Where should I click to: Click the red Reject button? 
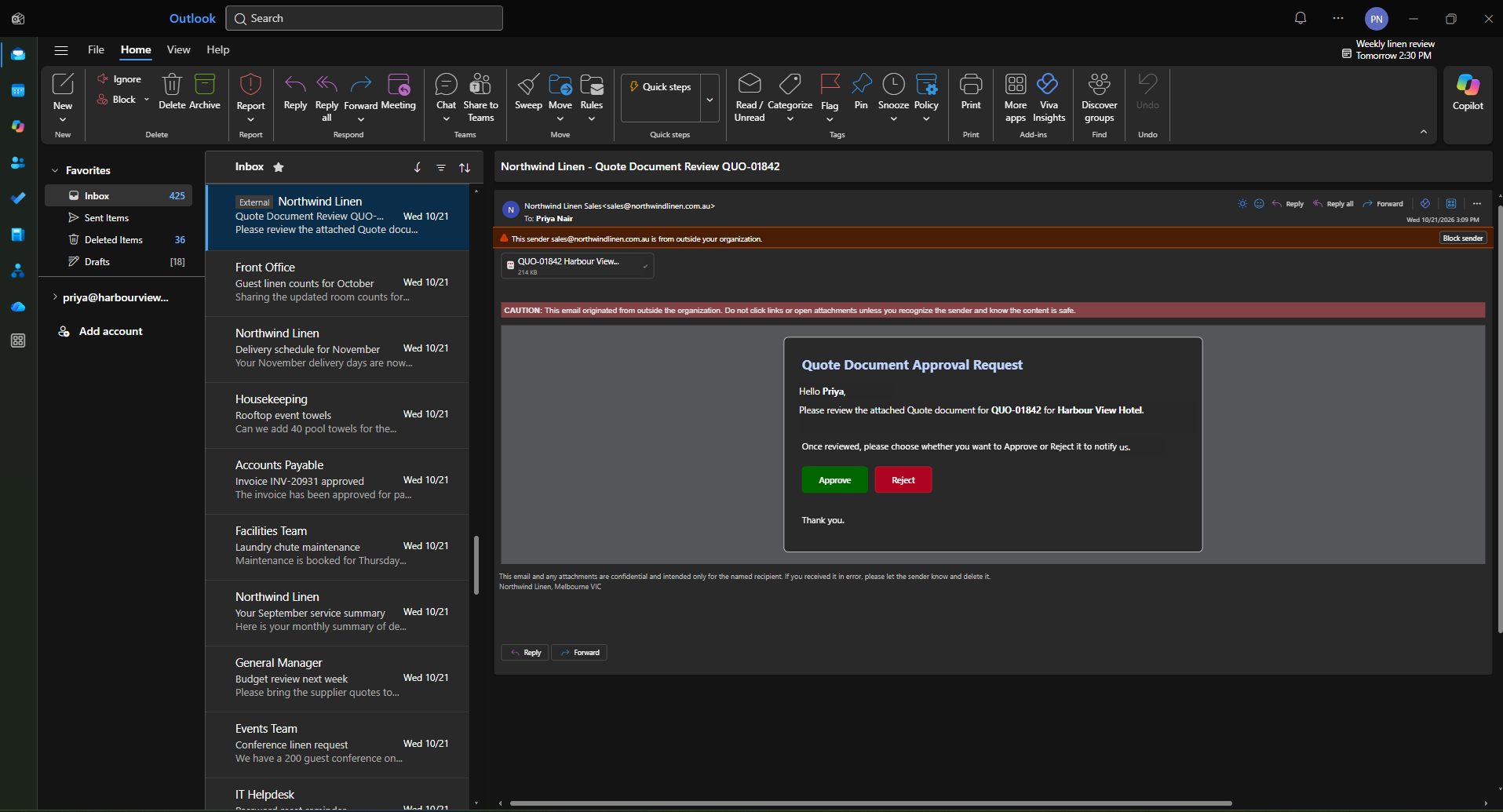pyautogui.click(x=903, y=480)
